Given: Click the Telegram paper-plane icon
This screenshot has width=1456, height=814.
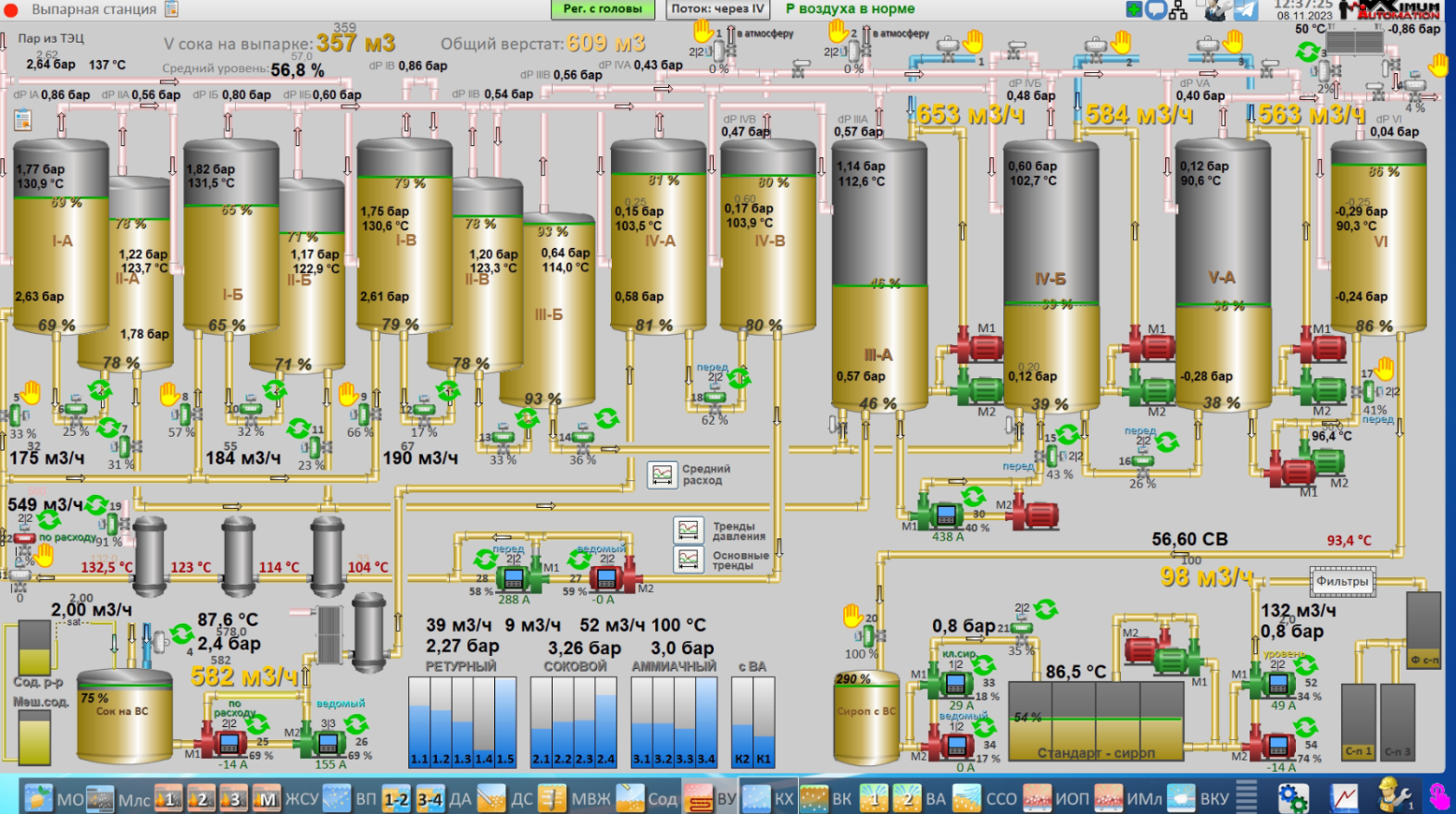Looking at the screenshot, I should point(1245,10).
